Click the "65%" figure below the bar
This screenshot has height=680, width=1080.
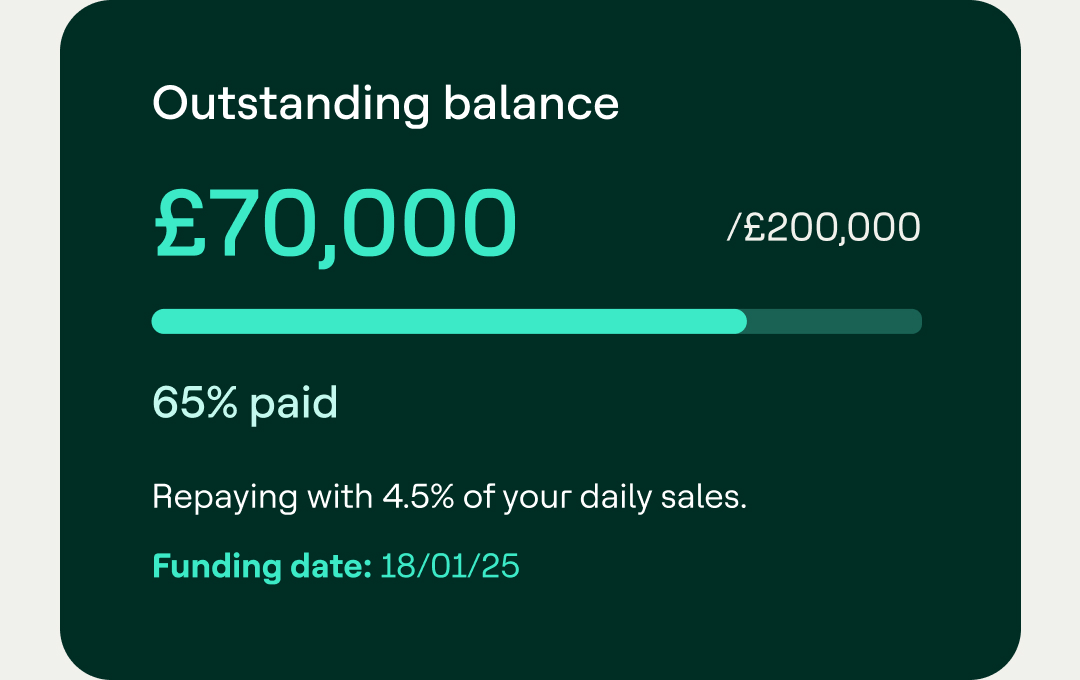click(x=195, y=403)
